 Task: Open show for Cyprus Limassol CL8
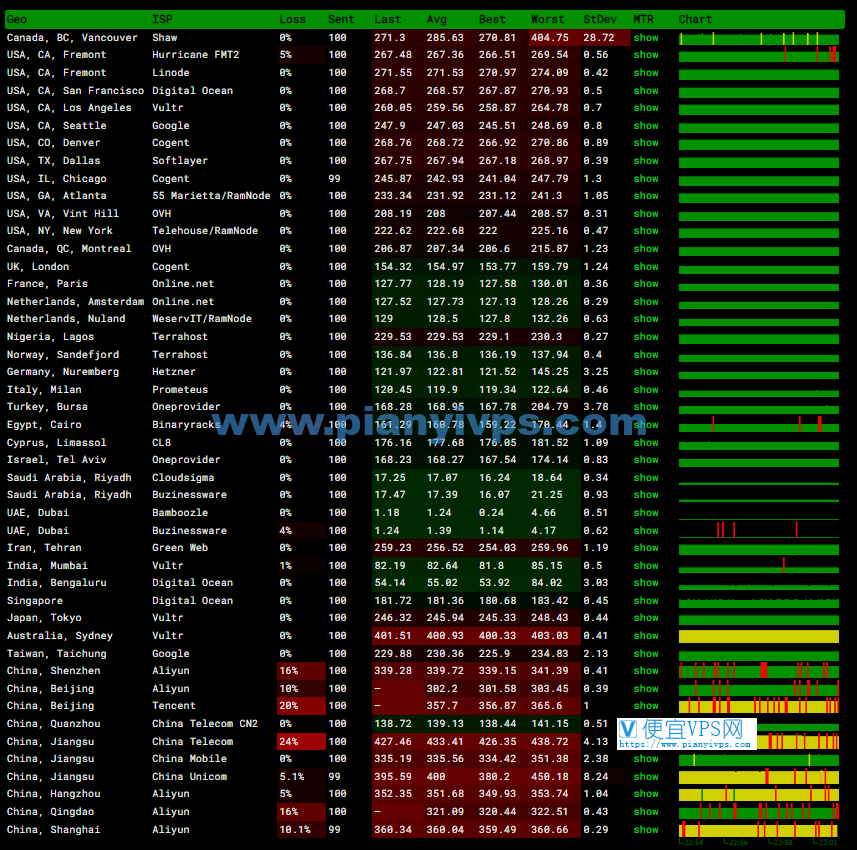tap(645, 443)
